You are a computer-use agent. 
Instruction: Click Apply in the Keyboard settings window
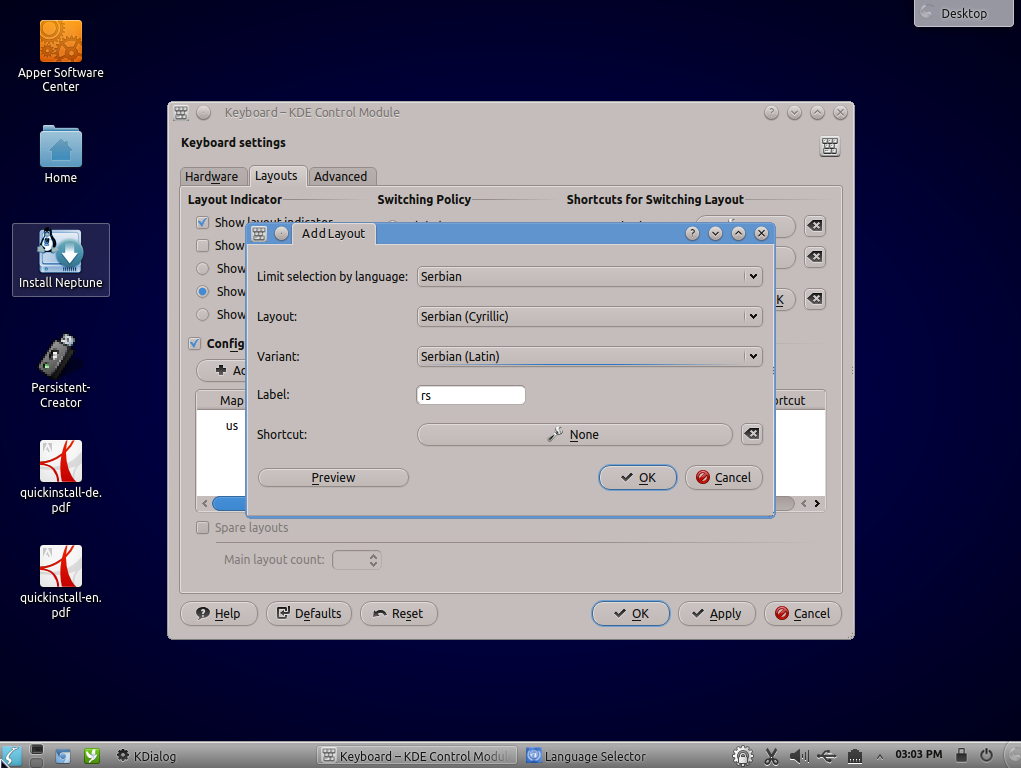point(716,614)
